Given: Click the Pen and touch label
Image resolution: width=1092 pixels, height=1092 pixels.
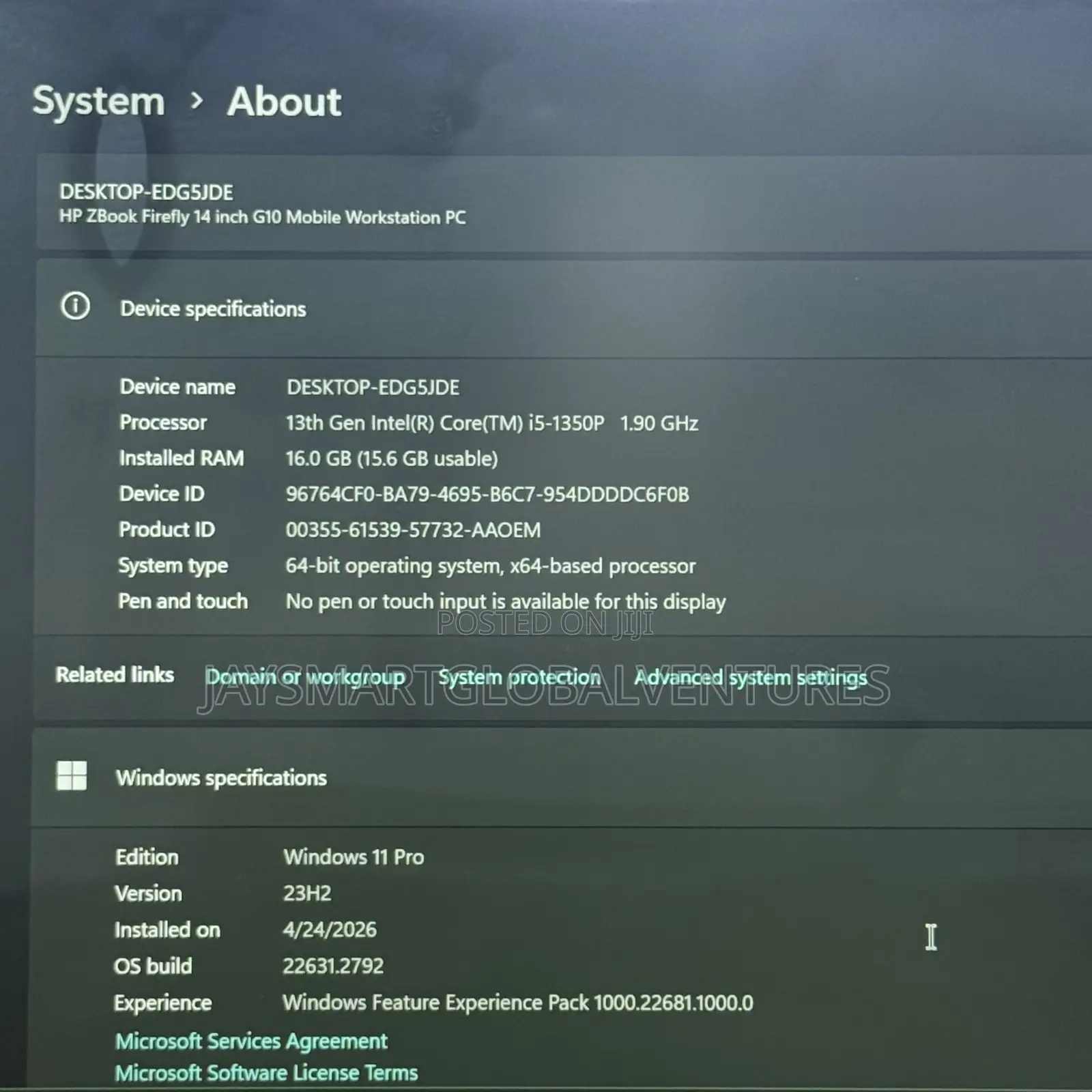Looking at the screenshot, I should coord(183,601).
